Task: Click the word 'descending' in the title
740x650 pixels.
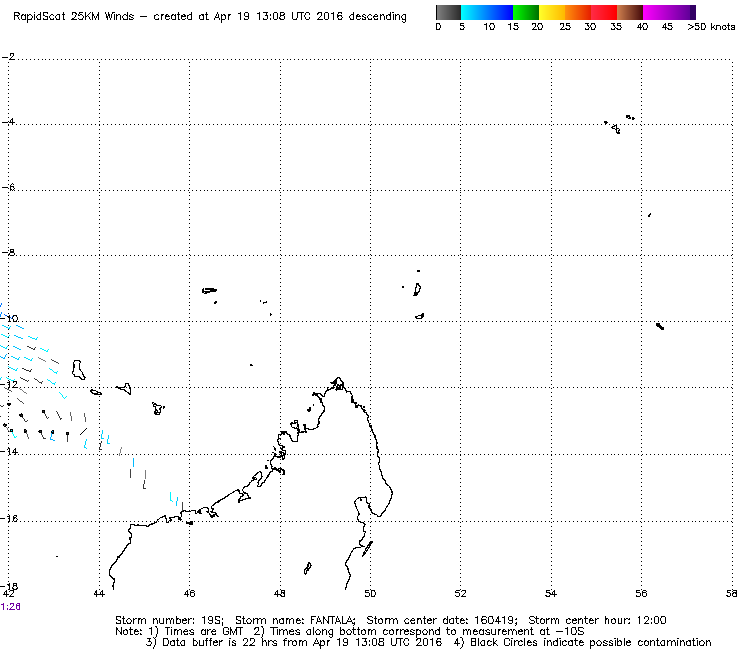Action: pos(378,17)
